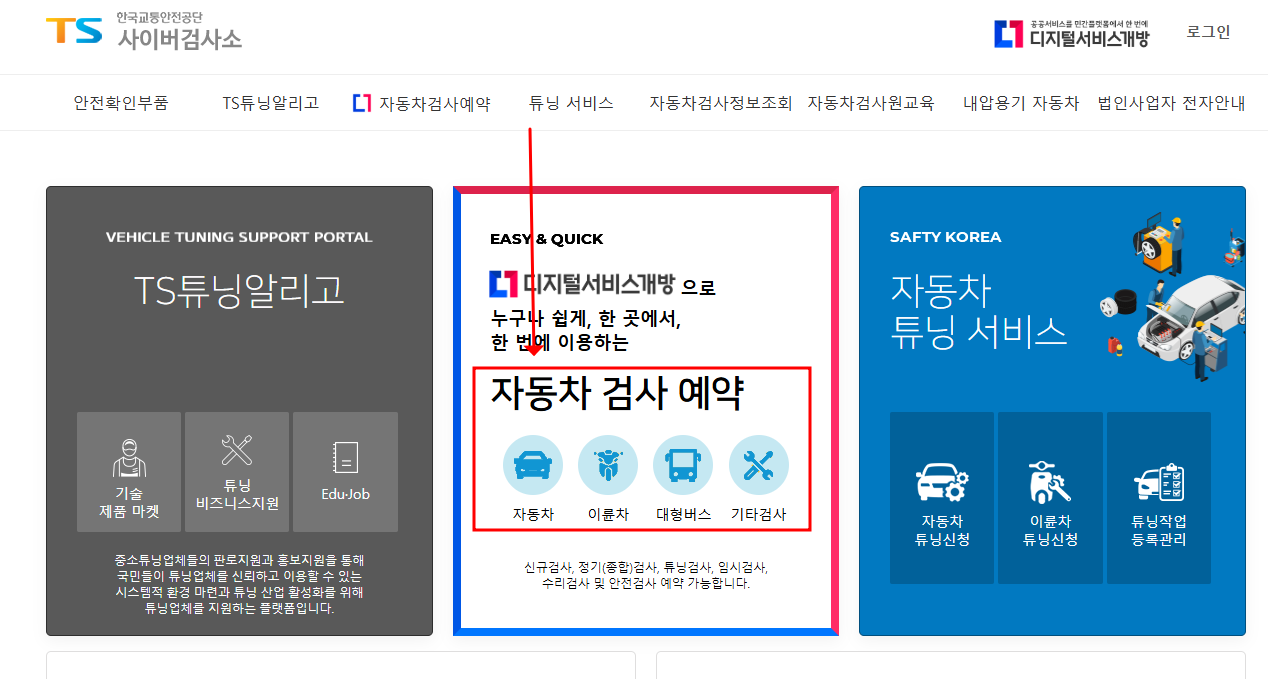This screenshot has height=679, width=1268.
Task: Click the 중소튜닝업체들의 판로지원 description text
Action: pyautogui.click(x=239, y=584)
